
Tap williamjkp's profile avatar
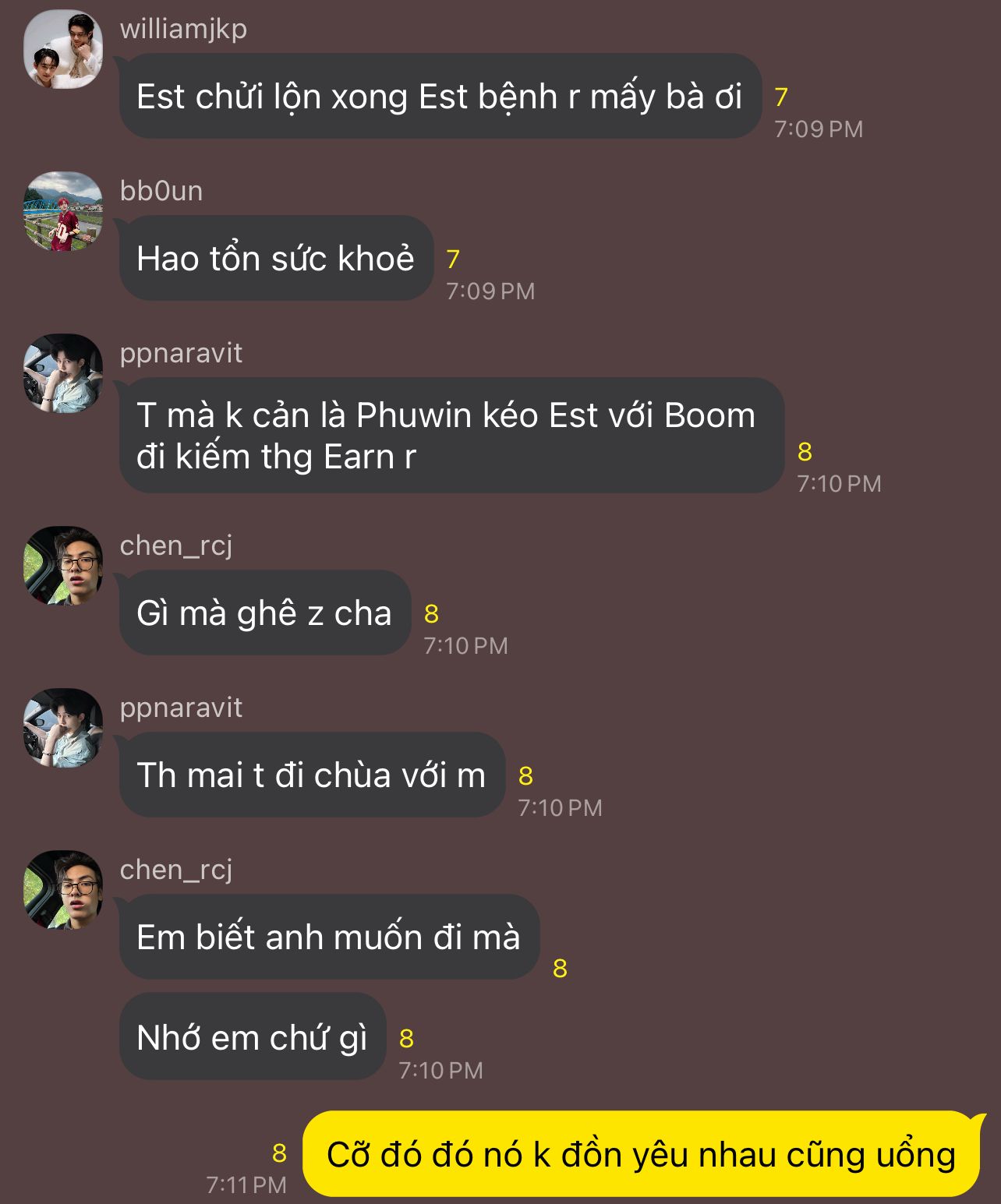tap(63, 49)
